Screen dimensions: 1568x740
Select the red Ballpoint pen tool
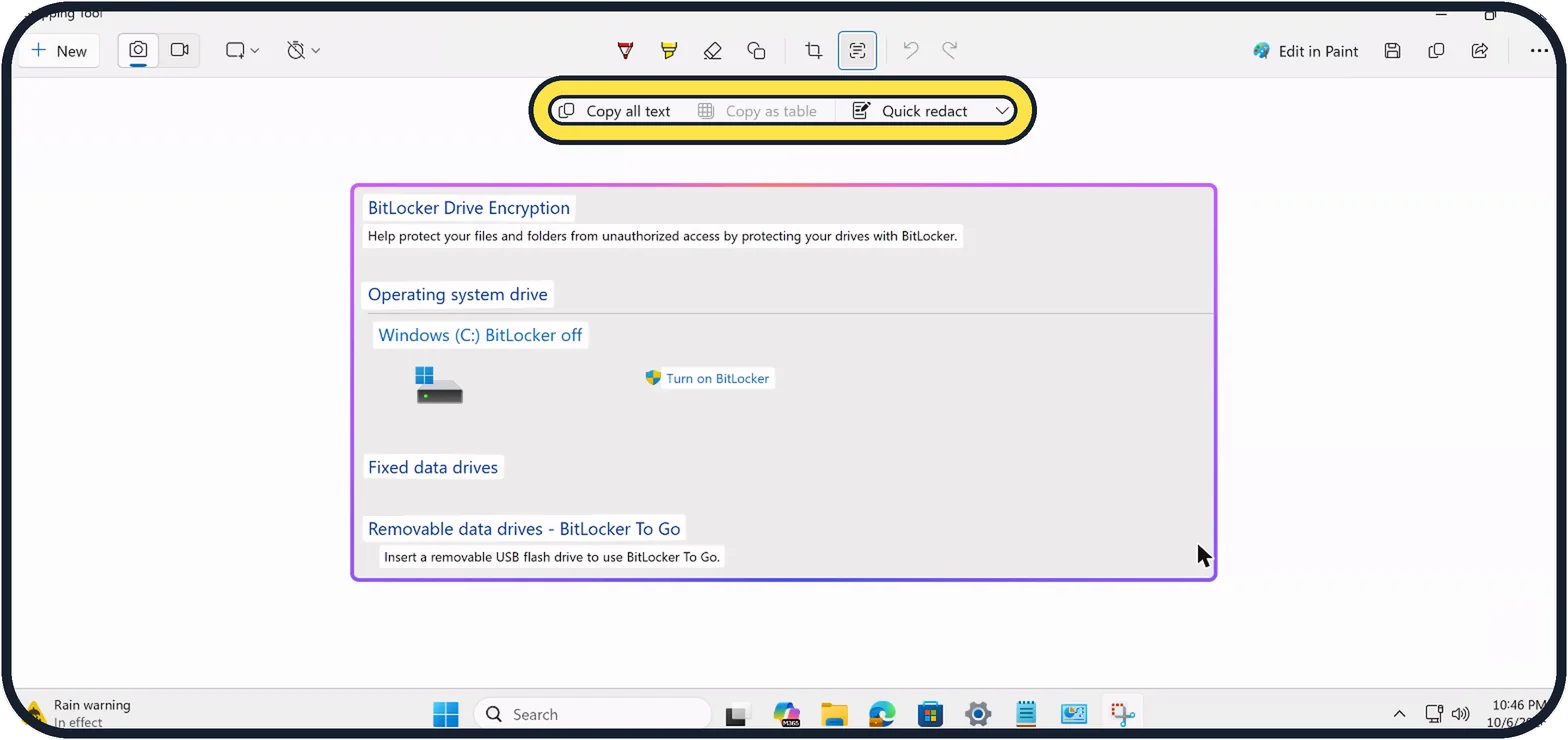[x=626, y=51]
